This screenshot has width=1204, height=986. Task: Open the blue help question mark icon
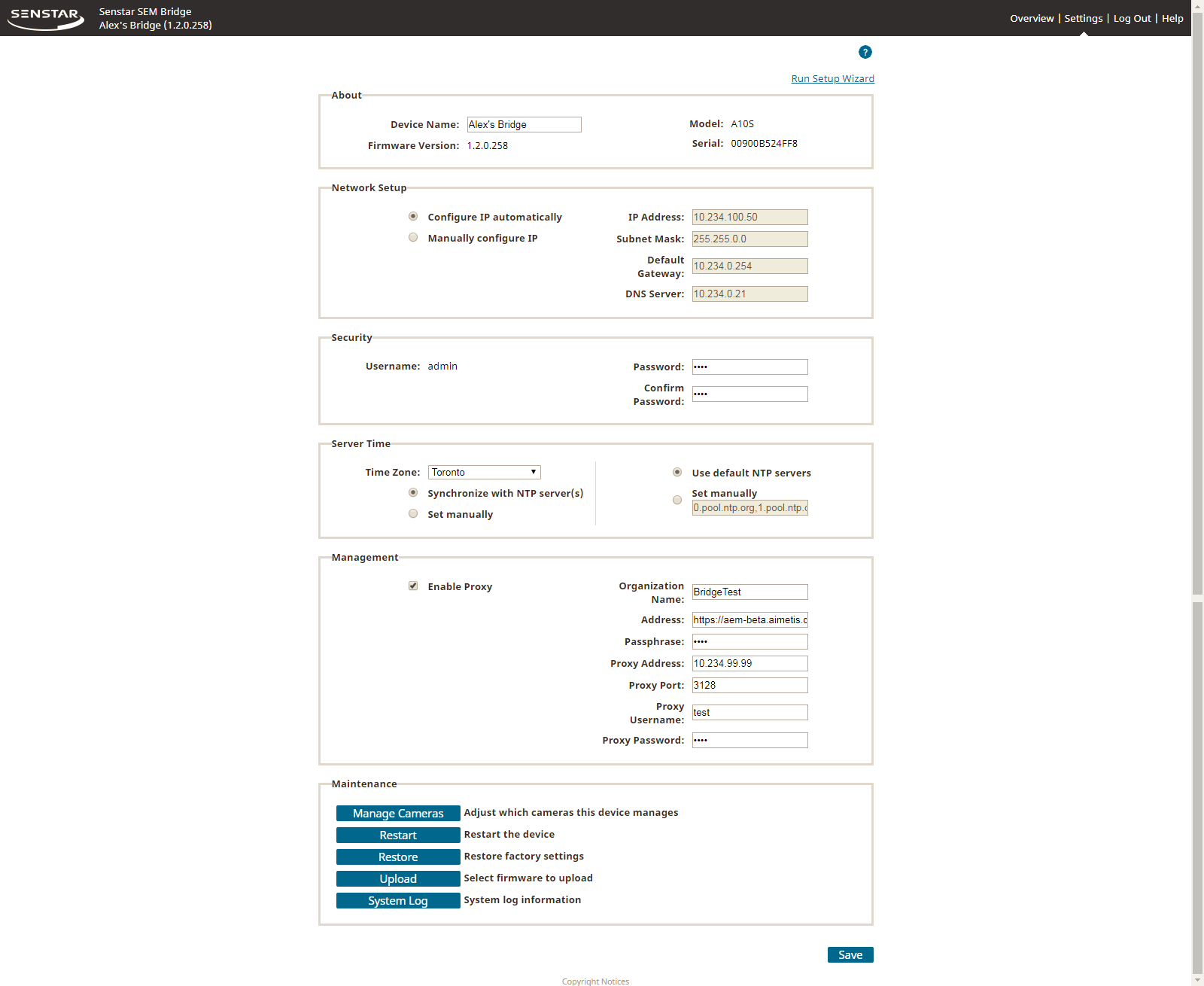[x=865, y=52]
